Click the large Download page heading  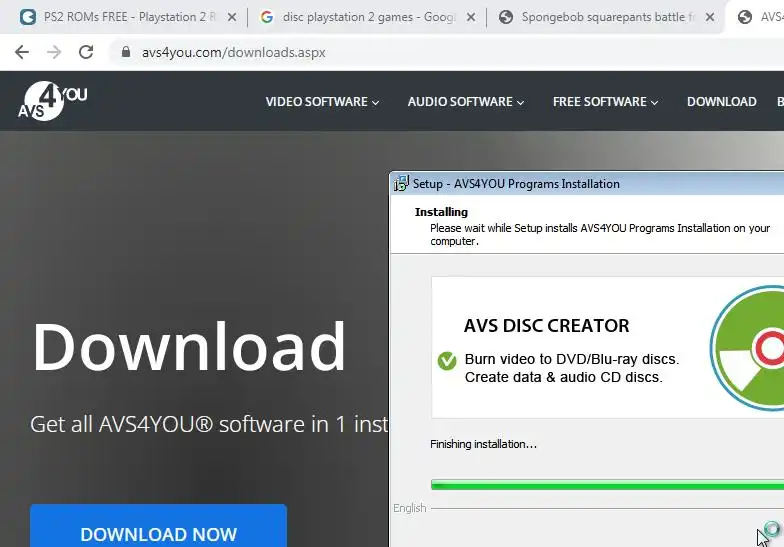(x=189, y=346)
